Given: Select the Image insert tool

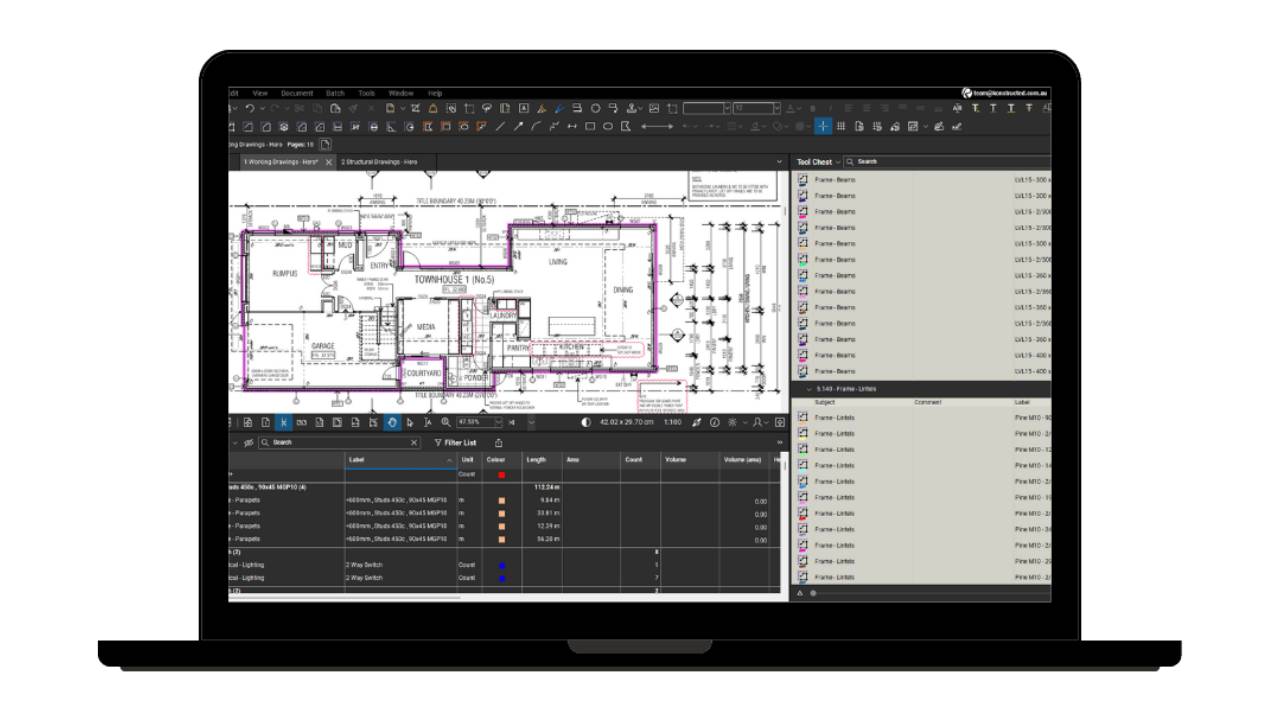Looking at the screenshot, I should tap(654, 108).
